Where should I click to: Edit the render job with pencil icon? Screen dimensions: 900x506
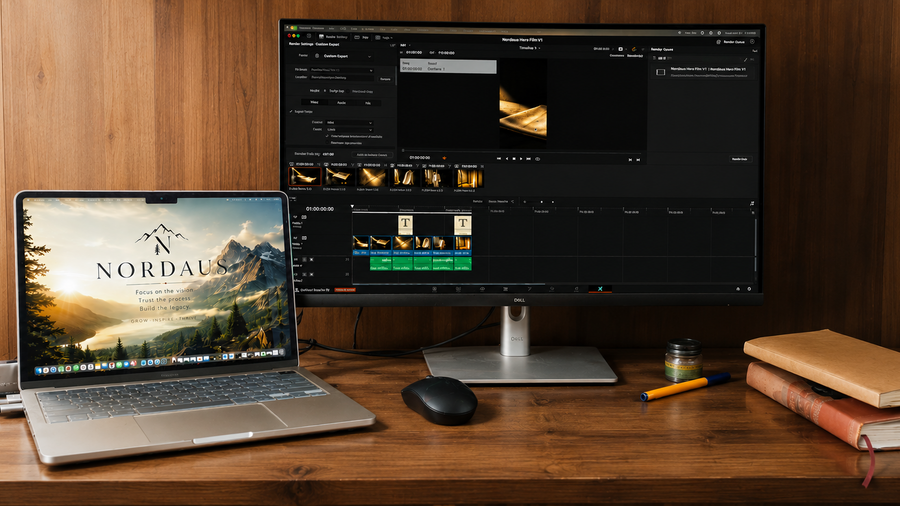pyautogui.click(x=745, y=60)
